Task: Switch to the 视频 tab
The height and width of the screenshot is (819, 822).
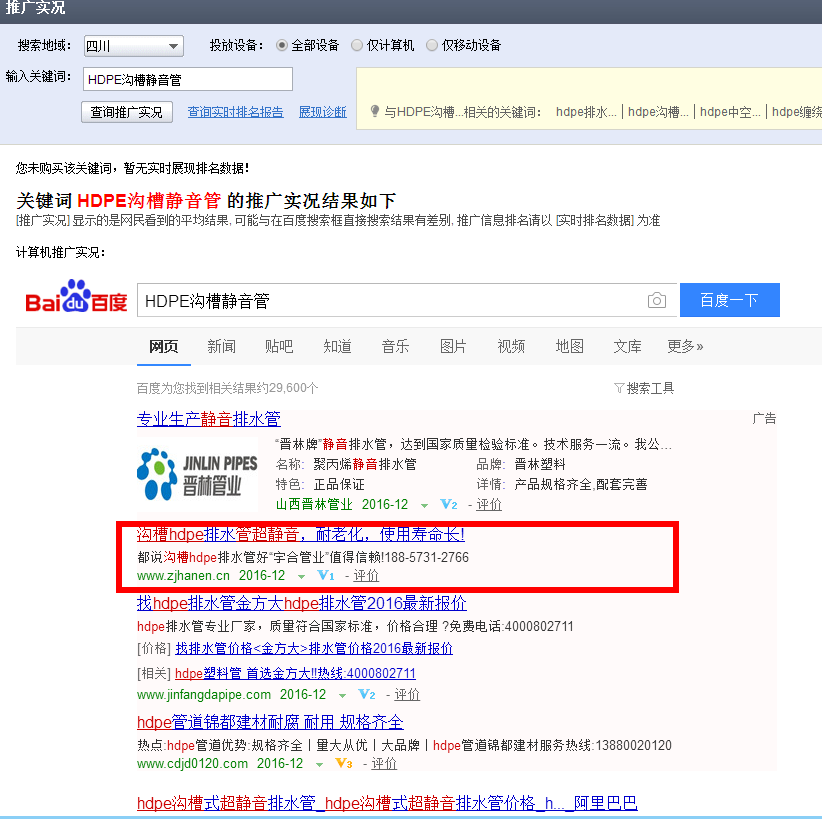Action: (511, 347)
